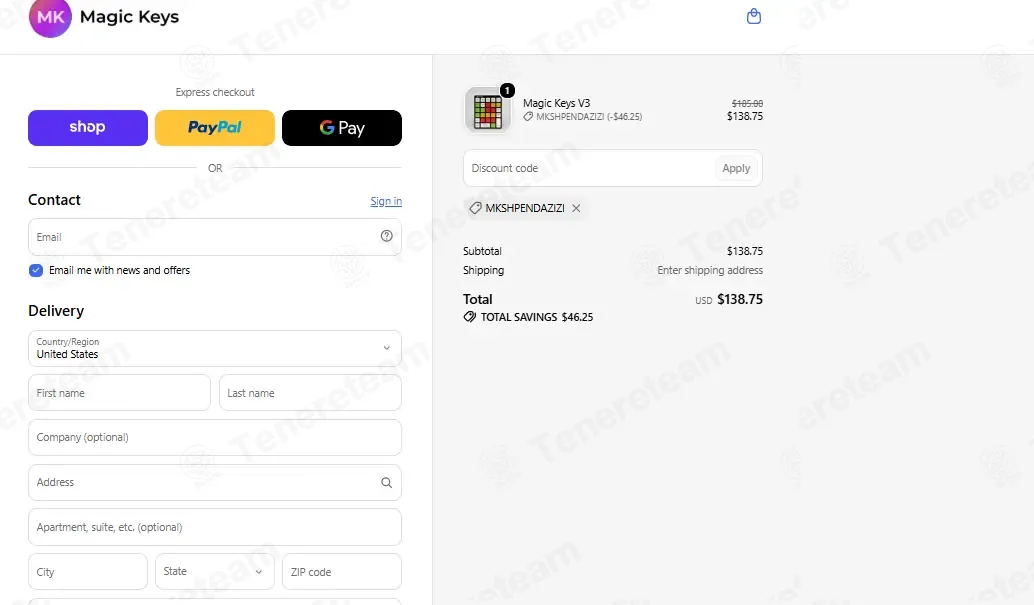Click into the Email field

point(204,237)
